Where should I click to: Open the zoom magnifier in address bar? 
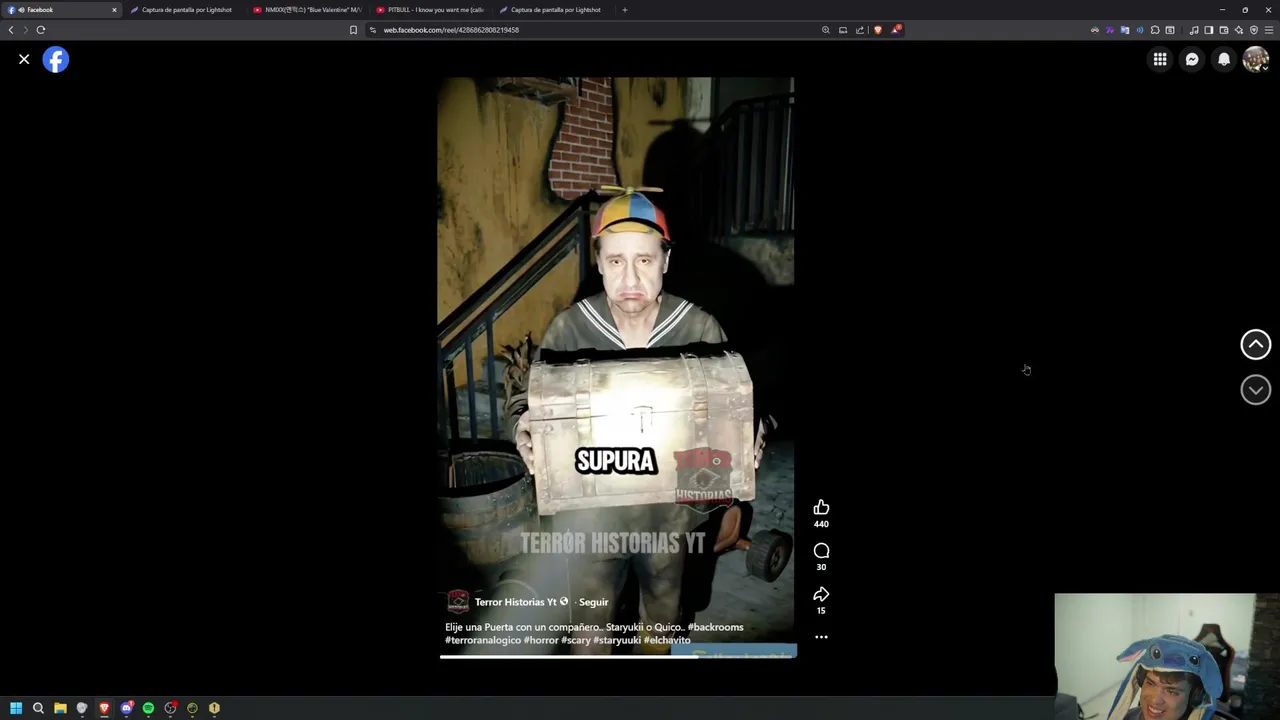[826, 30]
